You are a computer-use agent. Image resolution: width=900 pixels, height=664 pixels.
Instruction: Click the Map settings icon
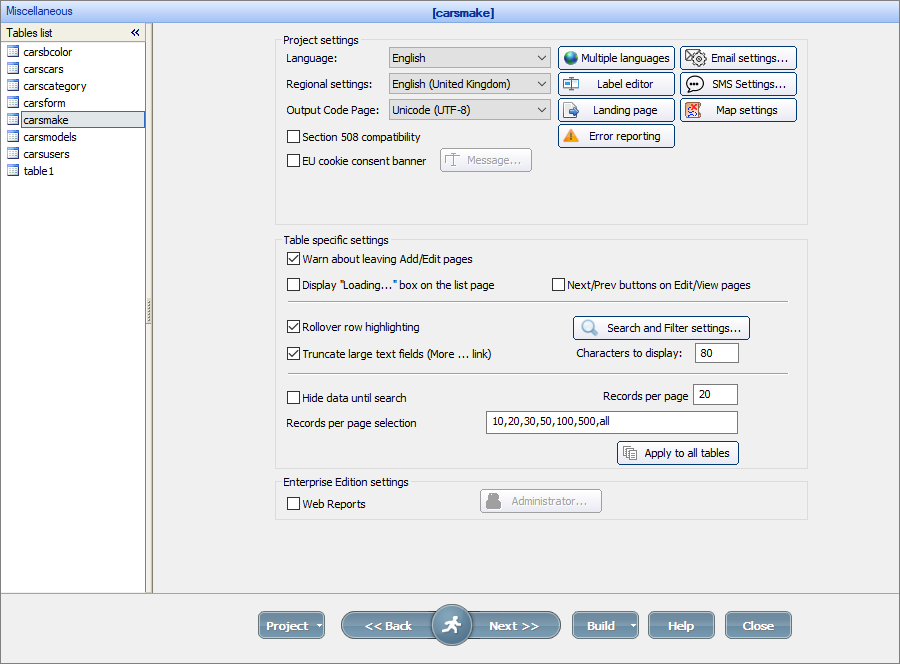click(695, 110)
